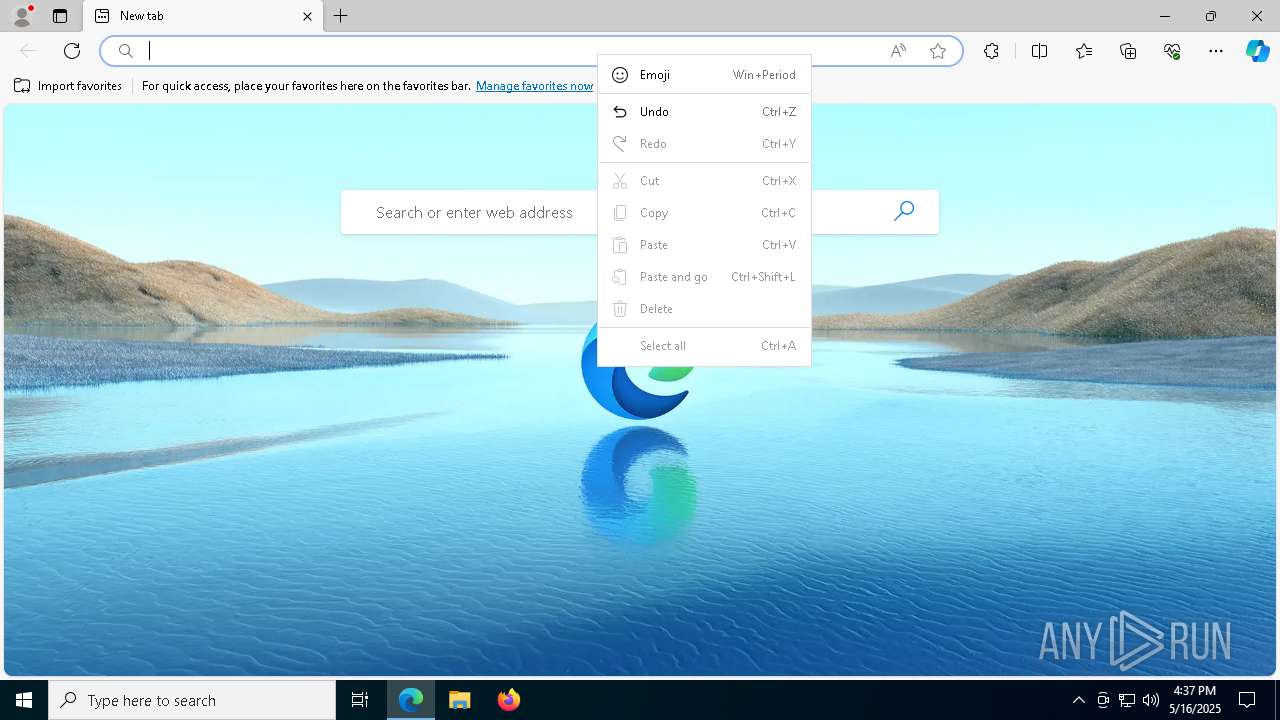Follow Manage favorites now link

[x=534, y=86]
